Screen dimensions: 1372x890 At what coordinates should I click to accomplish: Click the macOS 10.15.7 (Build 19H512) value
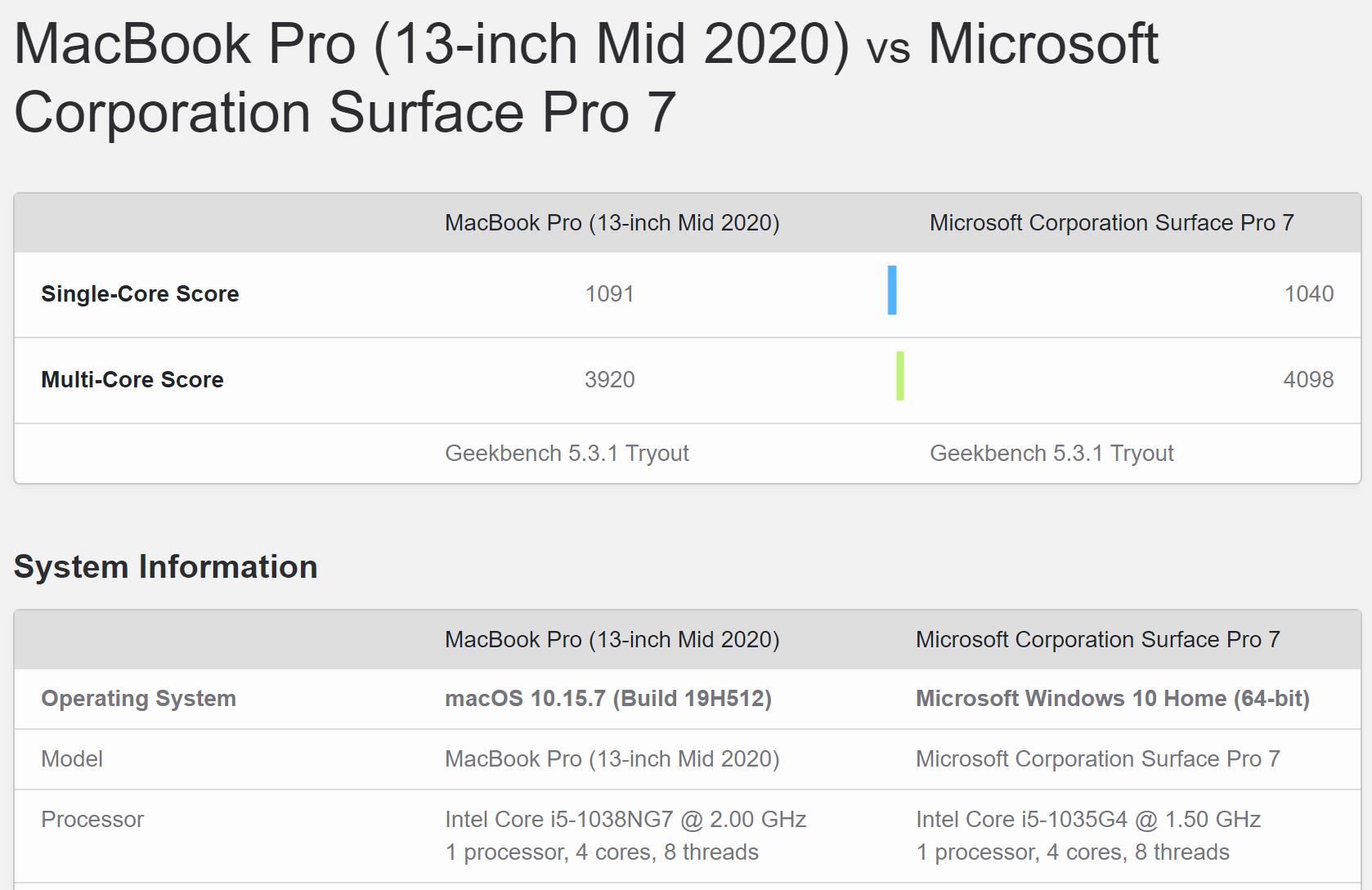point(608,699)
